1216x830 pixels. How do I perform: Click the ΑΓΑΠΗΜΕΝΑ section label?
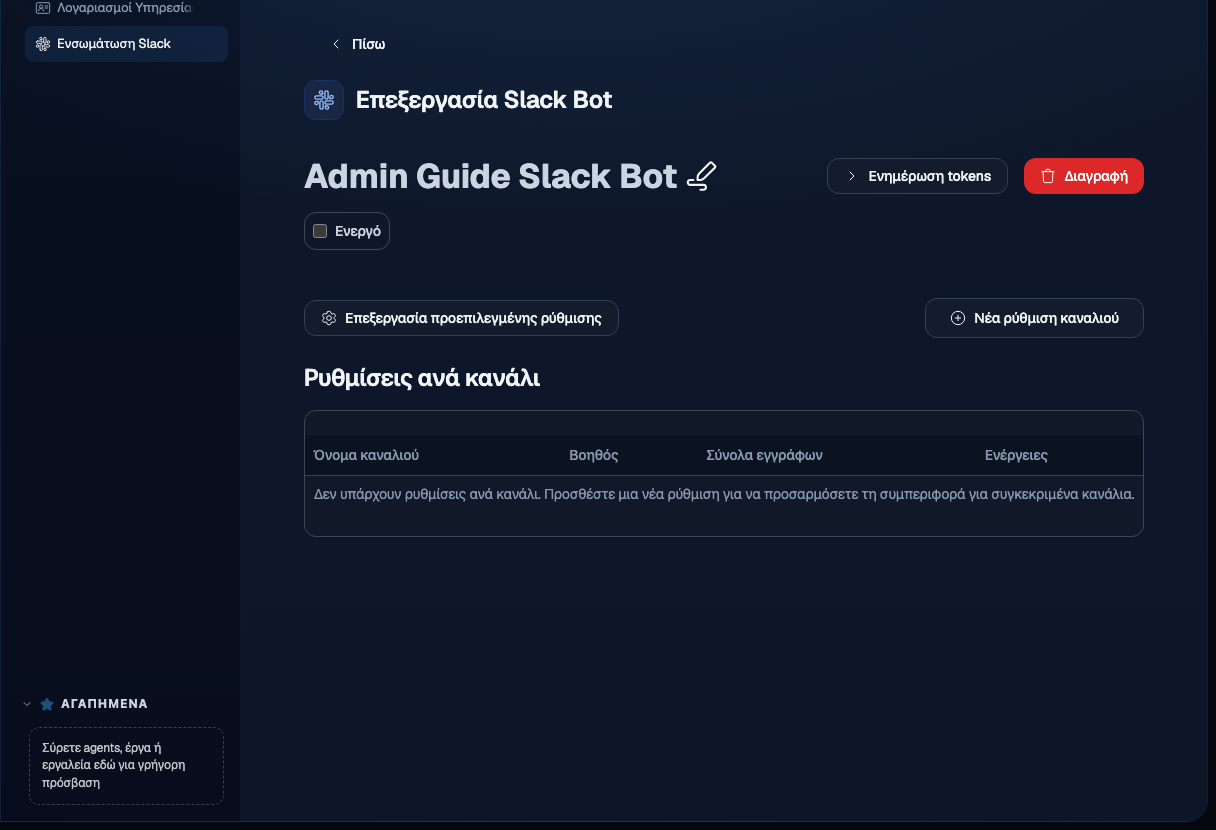(x=104, y=704)
